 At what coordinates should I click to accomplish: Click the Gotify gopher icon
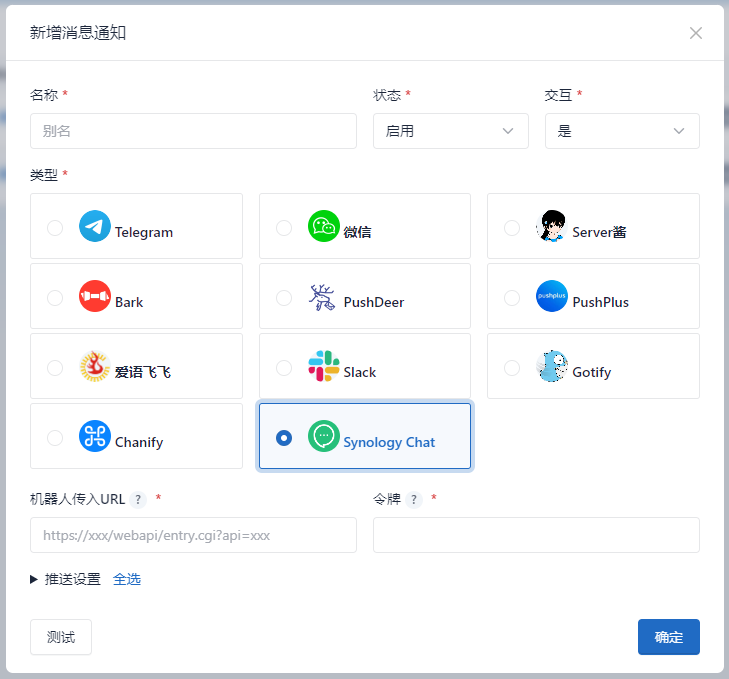click(x=552, y=366)
